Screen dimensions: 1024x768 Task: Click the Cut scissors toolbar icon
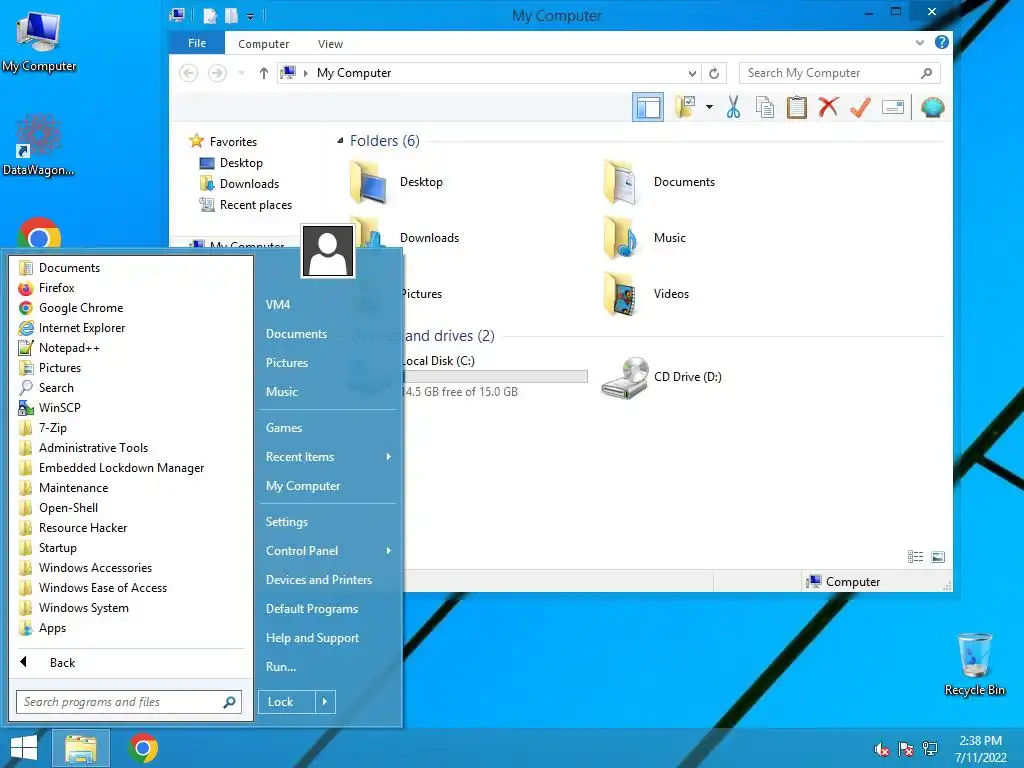point(733,107)
